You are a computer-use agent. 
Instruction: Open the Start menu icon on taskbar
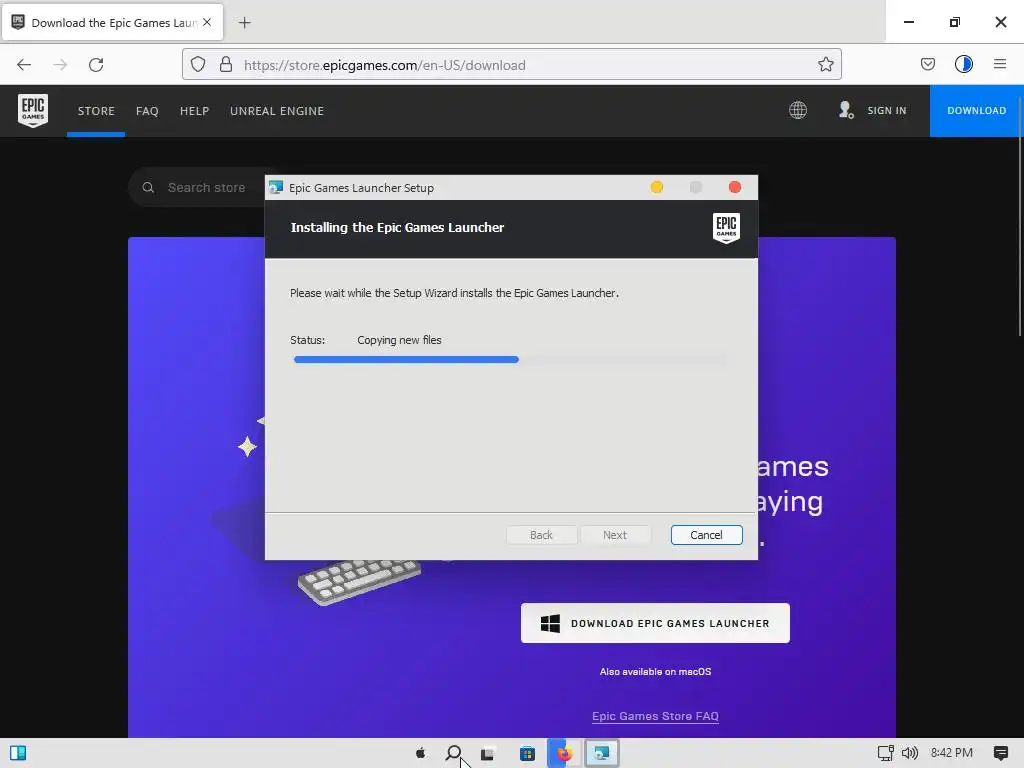(x=18, y=753)
